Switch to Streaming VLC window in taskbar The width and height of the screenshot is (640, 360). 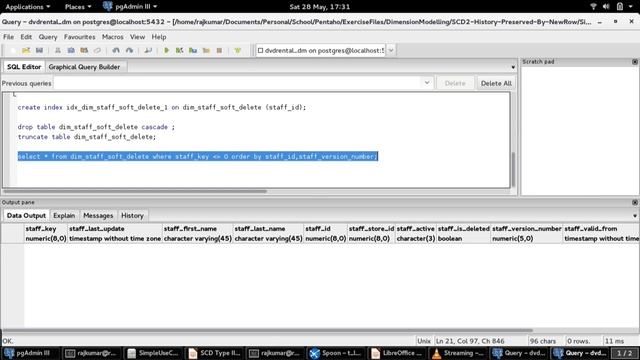pos(458,353)
